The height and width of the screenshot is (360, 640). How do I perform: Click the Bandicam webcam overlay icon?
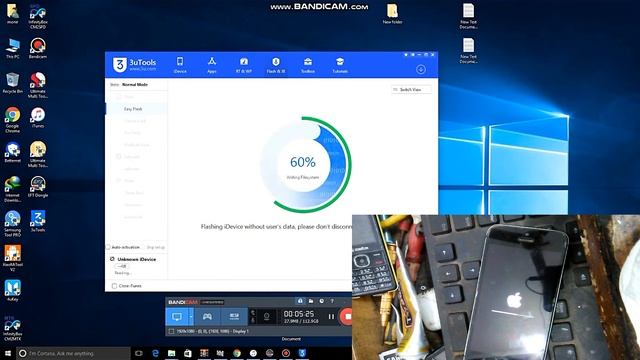coord(267,316)
